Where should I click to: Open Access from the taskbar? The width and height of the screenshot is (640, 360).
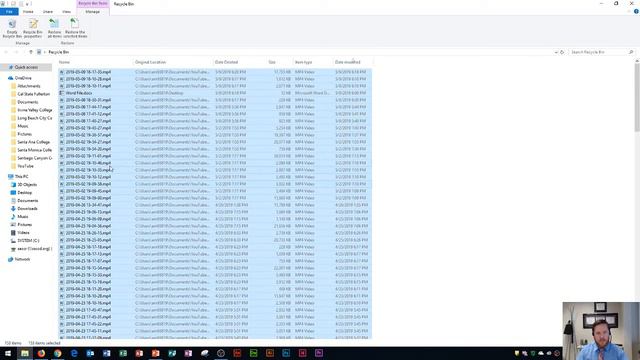pos(139,353)
